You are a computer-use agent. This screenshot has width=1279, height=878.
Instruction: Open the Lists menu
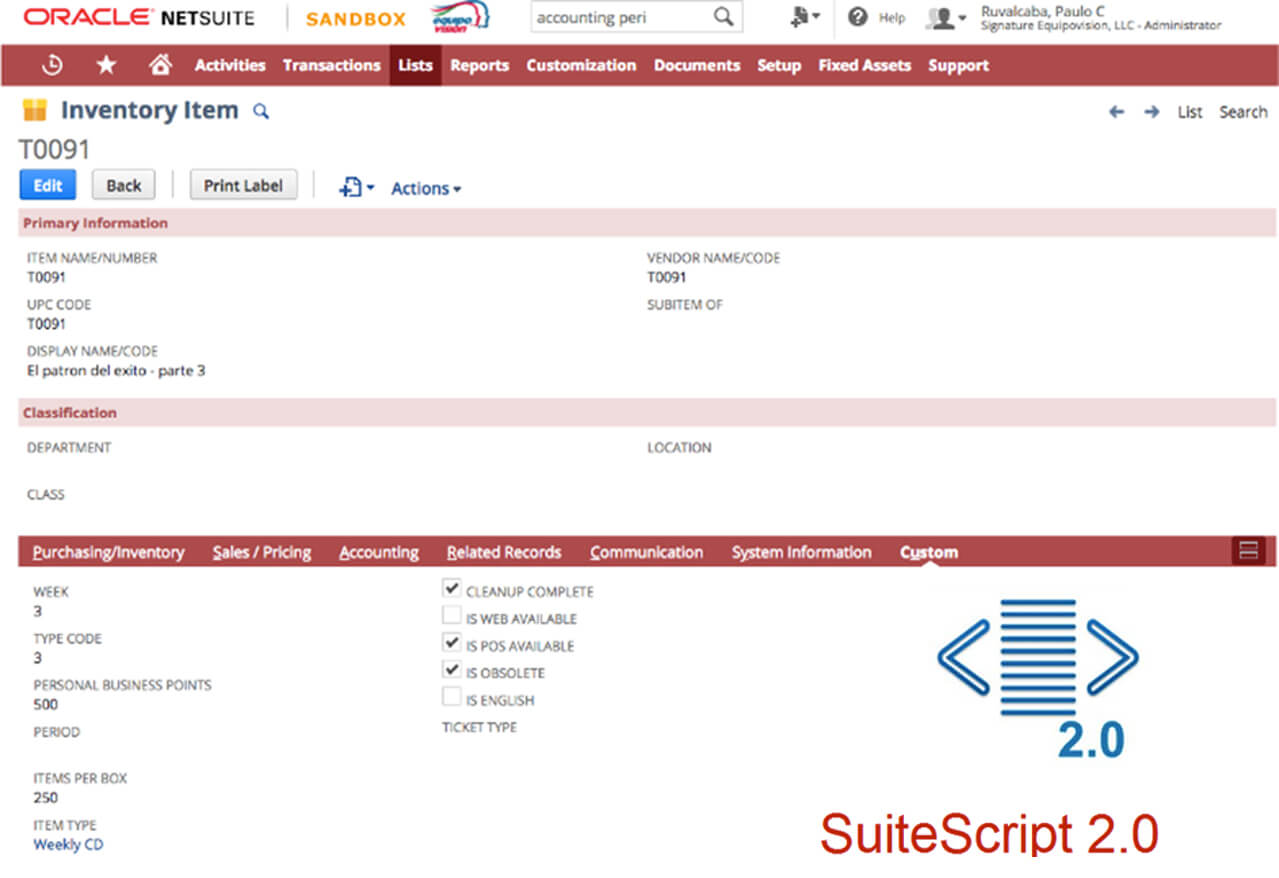point(415,65)
